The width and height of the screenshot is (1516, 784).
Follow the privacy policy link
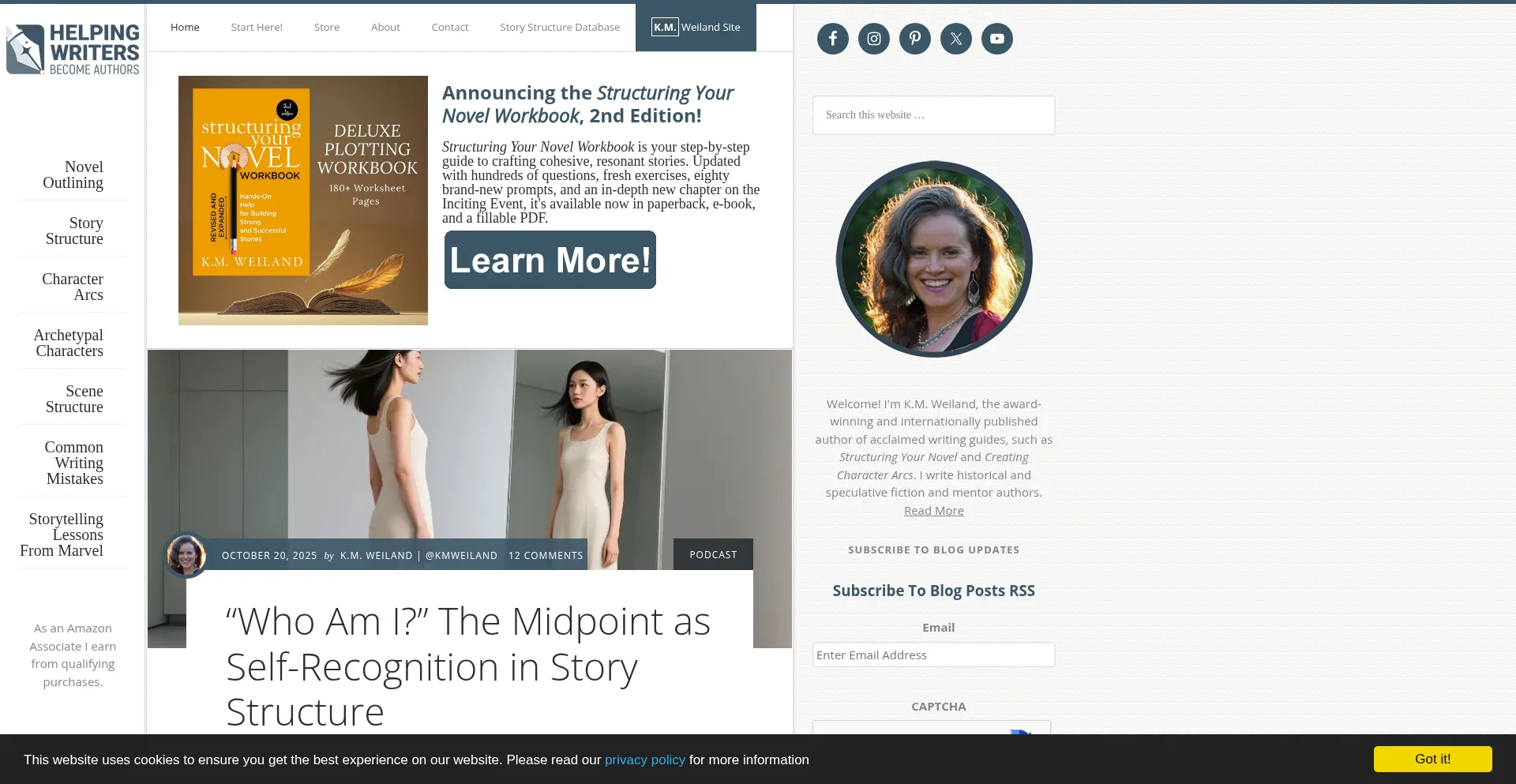(x=645, y=760)
